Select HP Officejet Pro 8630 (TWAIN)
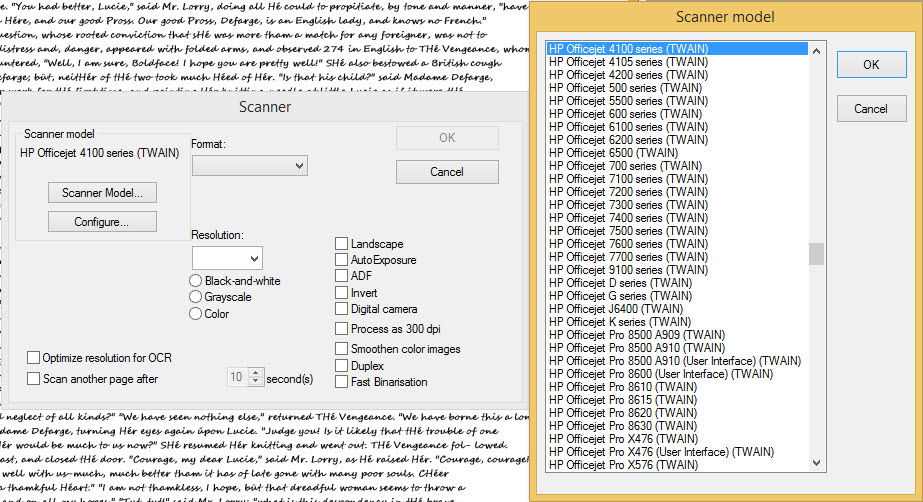The width and height of the screenshot is (923, 502). pyautogui.click(x=677, y=425)
